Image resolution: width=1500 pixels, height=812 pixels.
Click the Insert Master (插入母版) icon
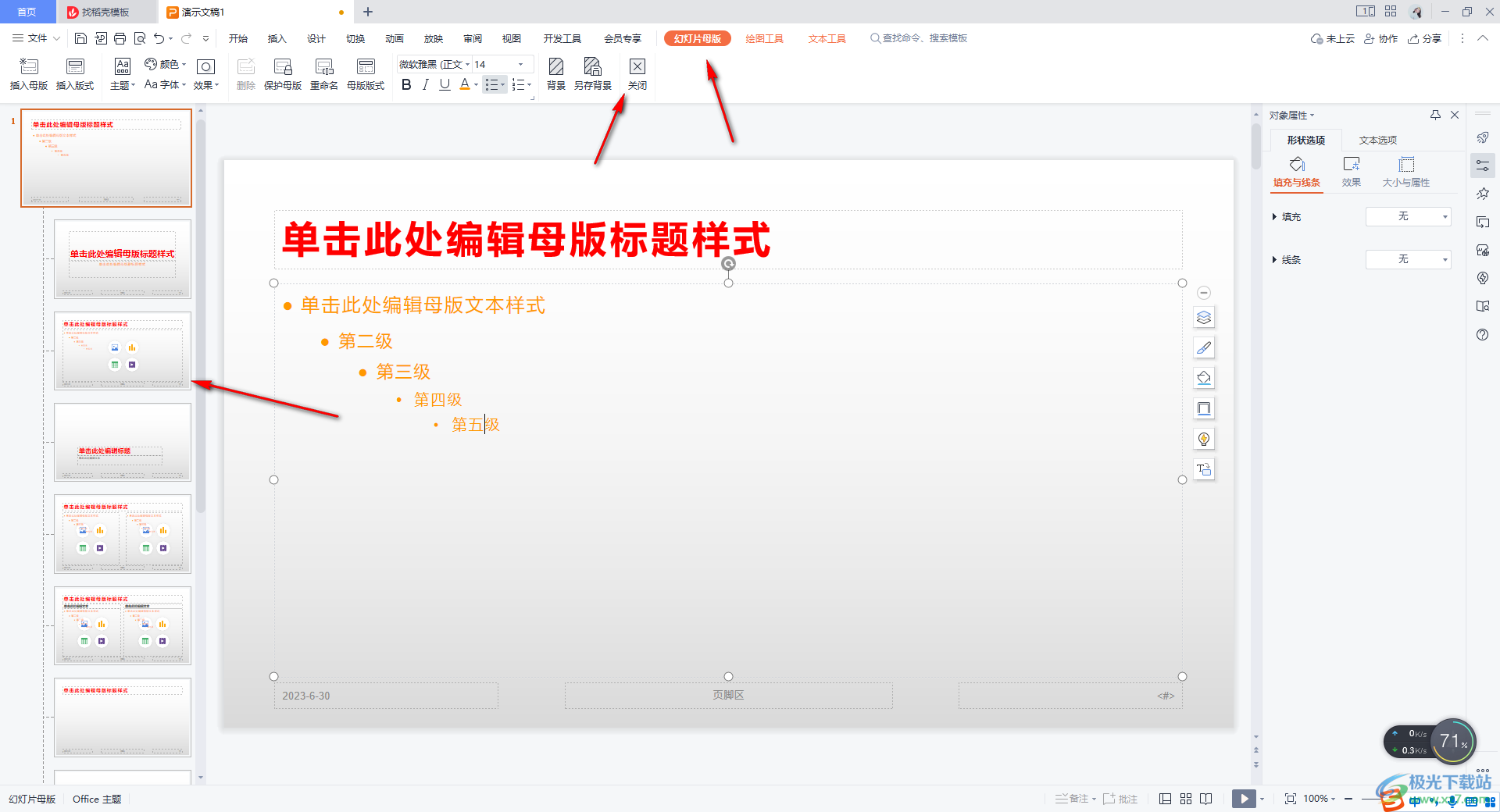point(28,74)
